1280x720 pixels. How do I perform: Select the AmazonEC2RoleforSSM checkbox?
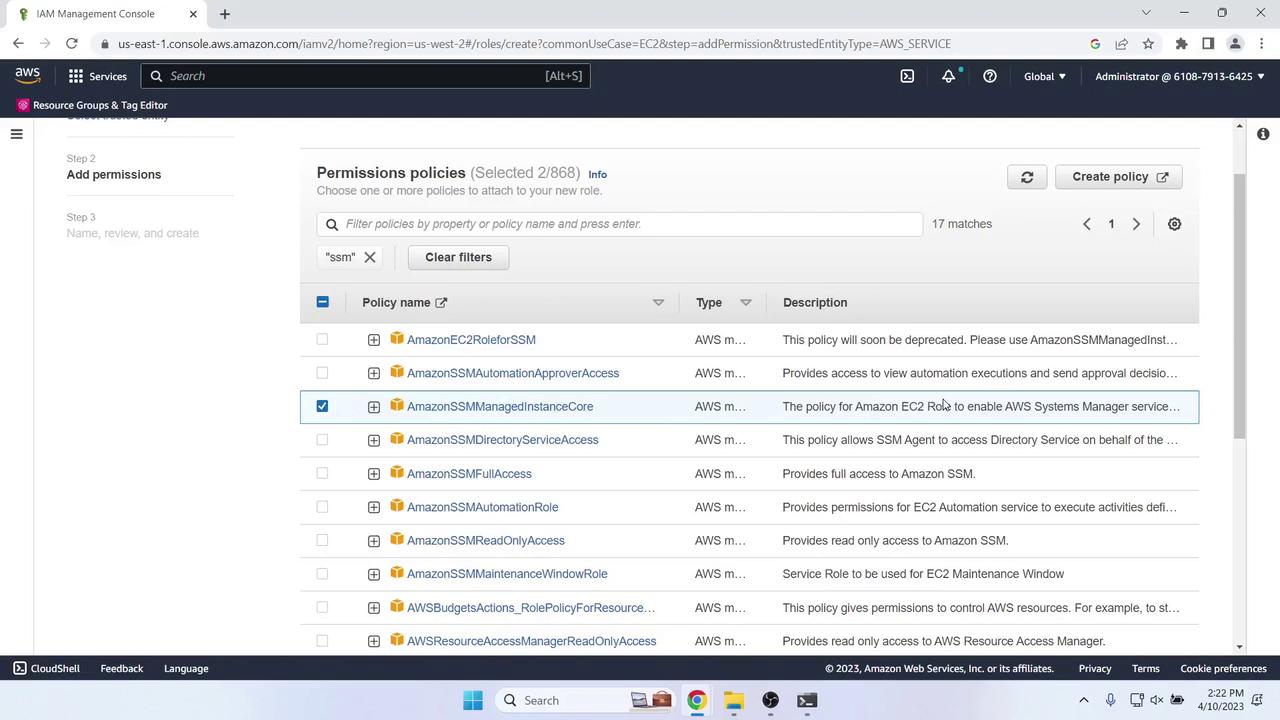[x=322, y=339]
